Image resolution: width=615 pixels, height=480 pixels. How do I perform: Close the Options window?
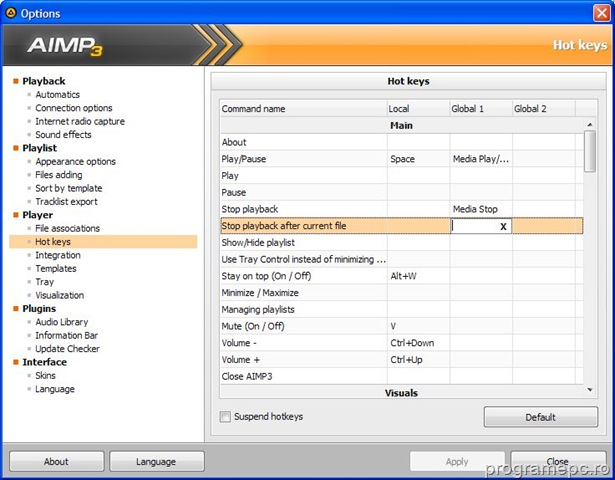pos(601,13)
